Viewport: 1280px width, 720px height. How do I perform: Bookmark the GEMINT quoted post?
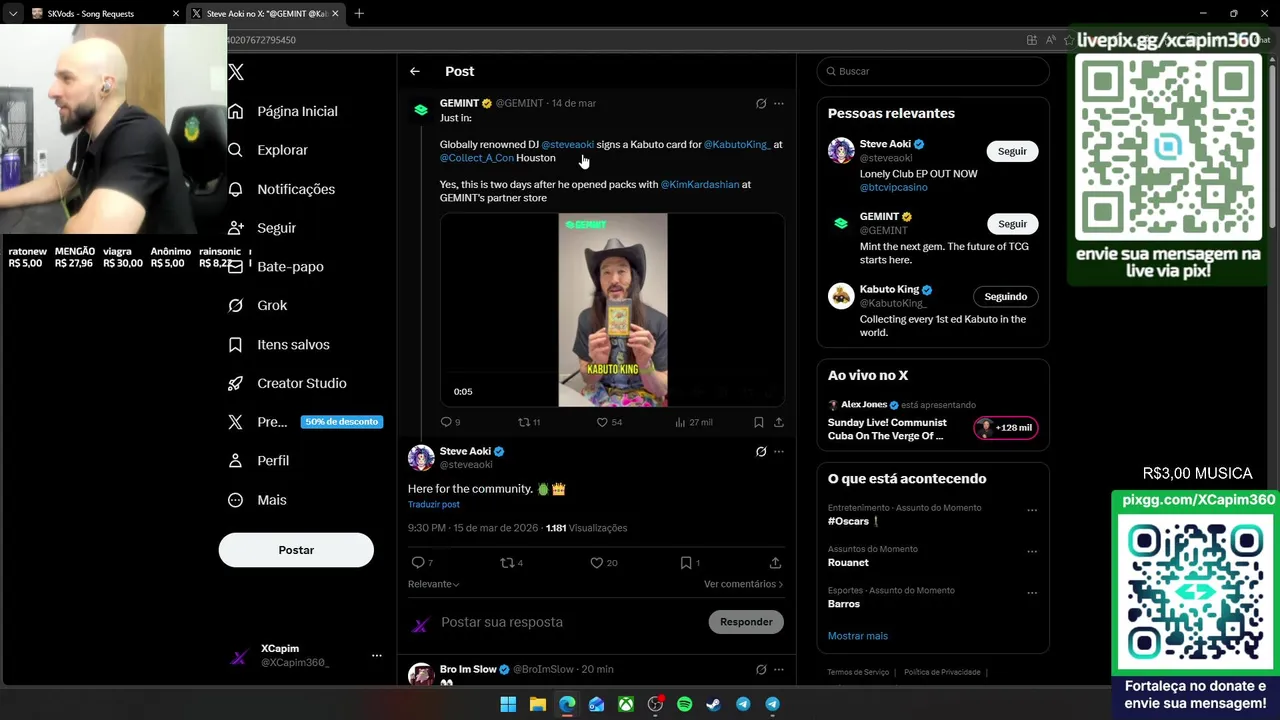pos(759,422)
